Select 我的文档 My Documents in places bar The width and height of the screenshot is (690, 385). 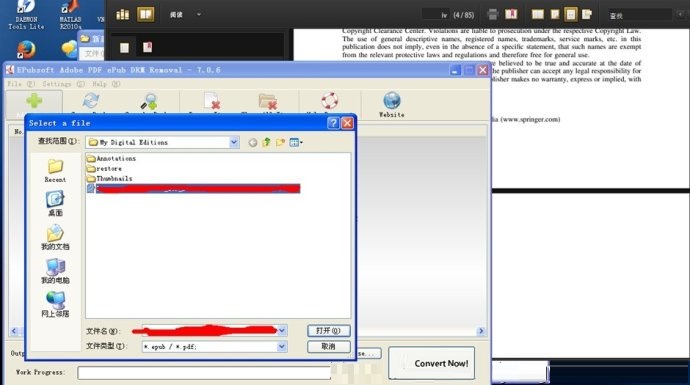point(55,237)
